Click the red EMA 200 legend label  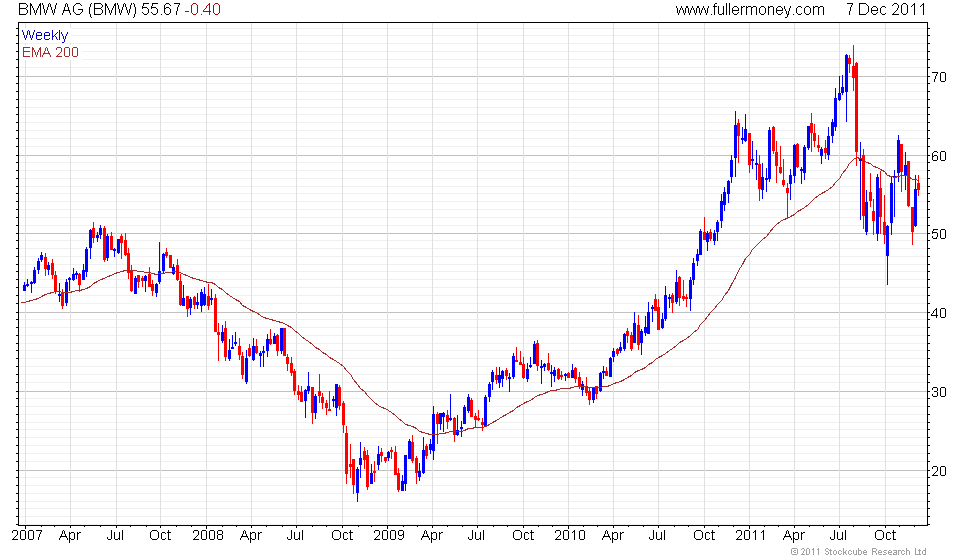pos(50,52)
